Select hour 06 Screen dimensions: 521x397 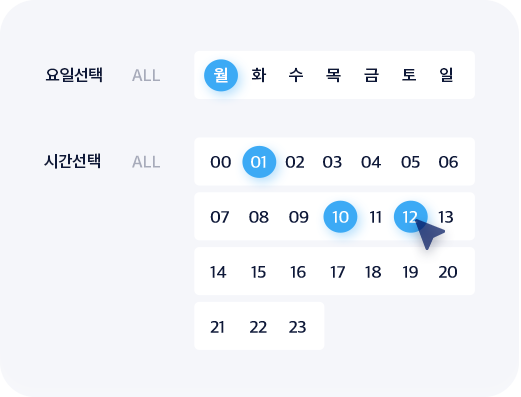click(448, 162)
